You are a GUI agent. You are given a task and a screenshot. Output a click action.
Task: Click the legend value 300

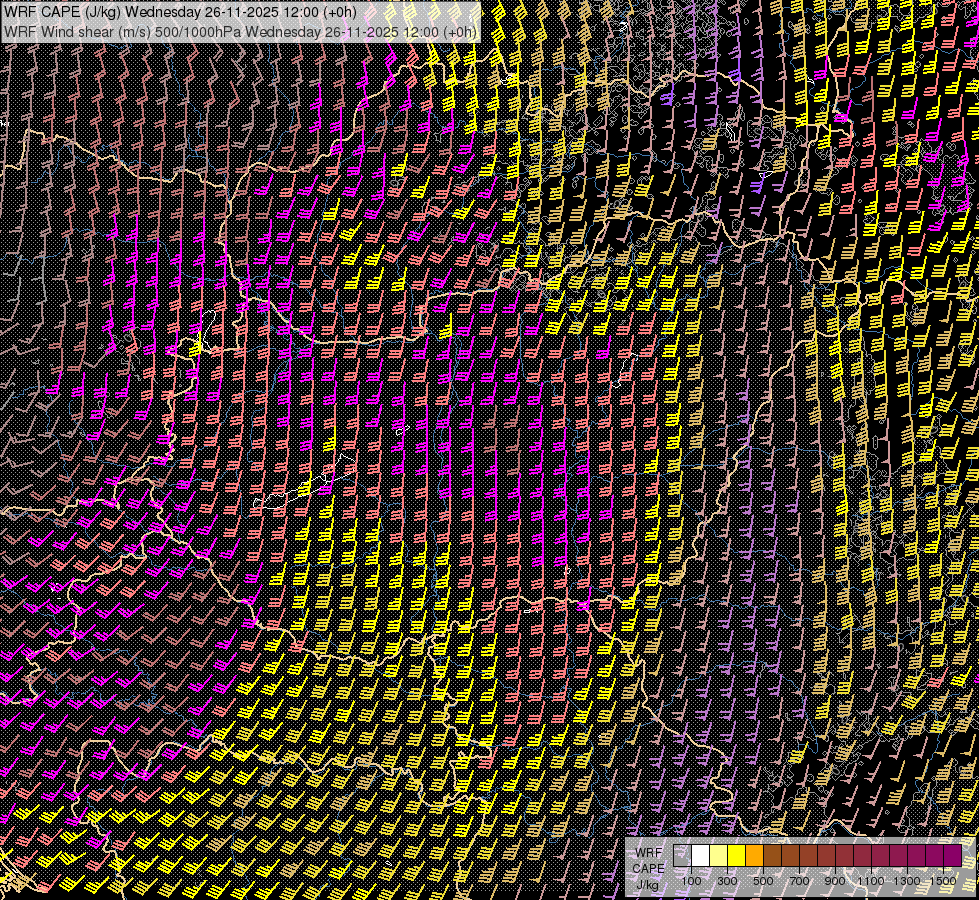tap(727, 881)
